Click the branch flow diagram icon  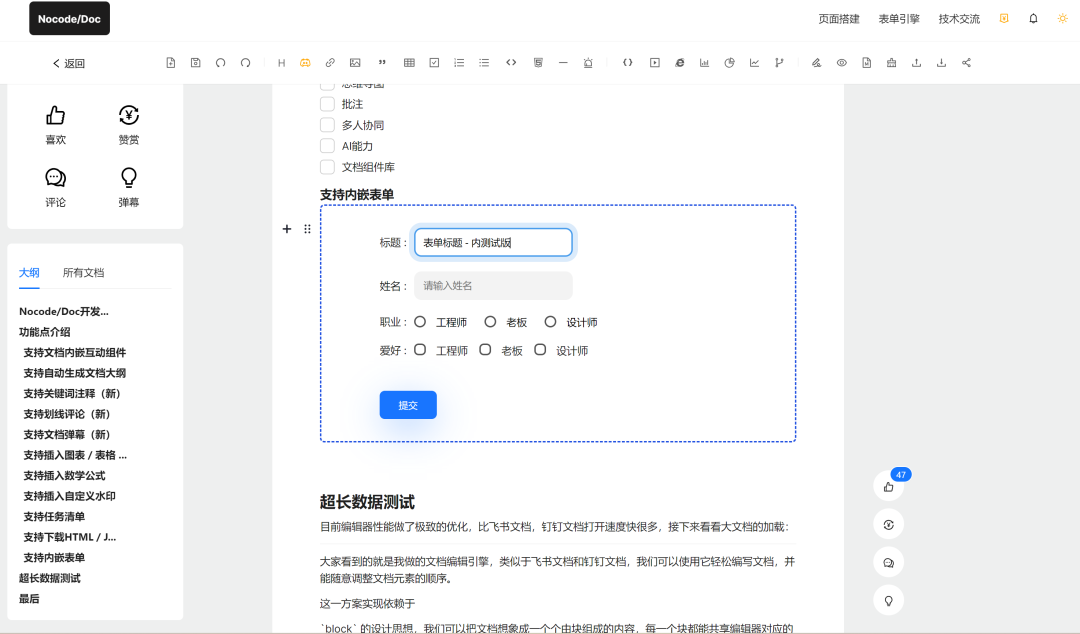(779, 63)
